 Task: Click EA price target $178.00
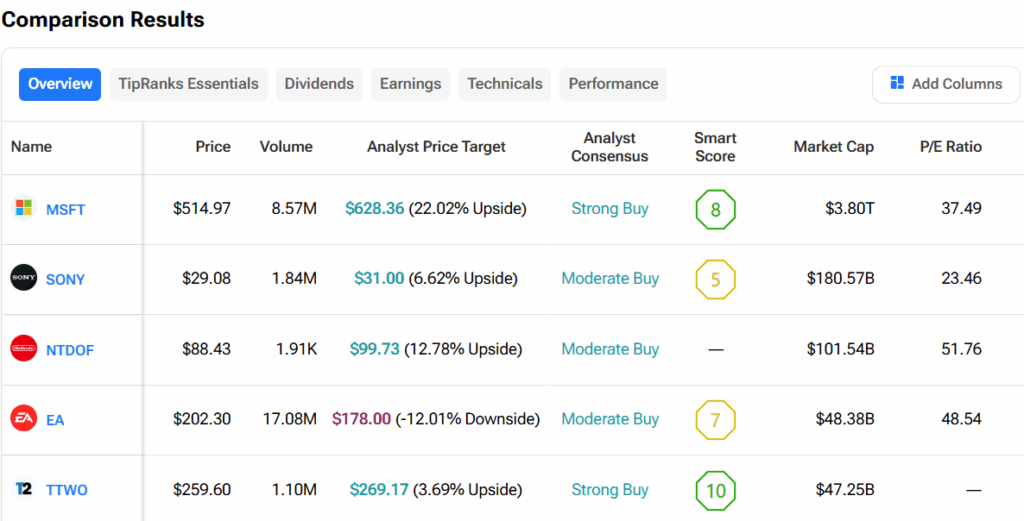point(361,419)
